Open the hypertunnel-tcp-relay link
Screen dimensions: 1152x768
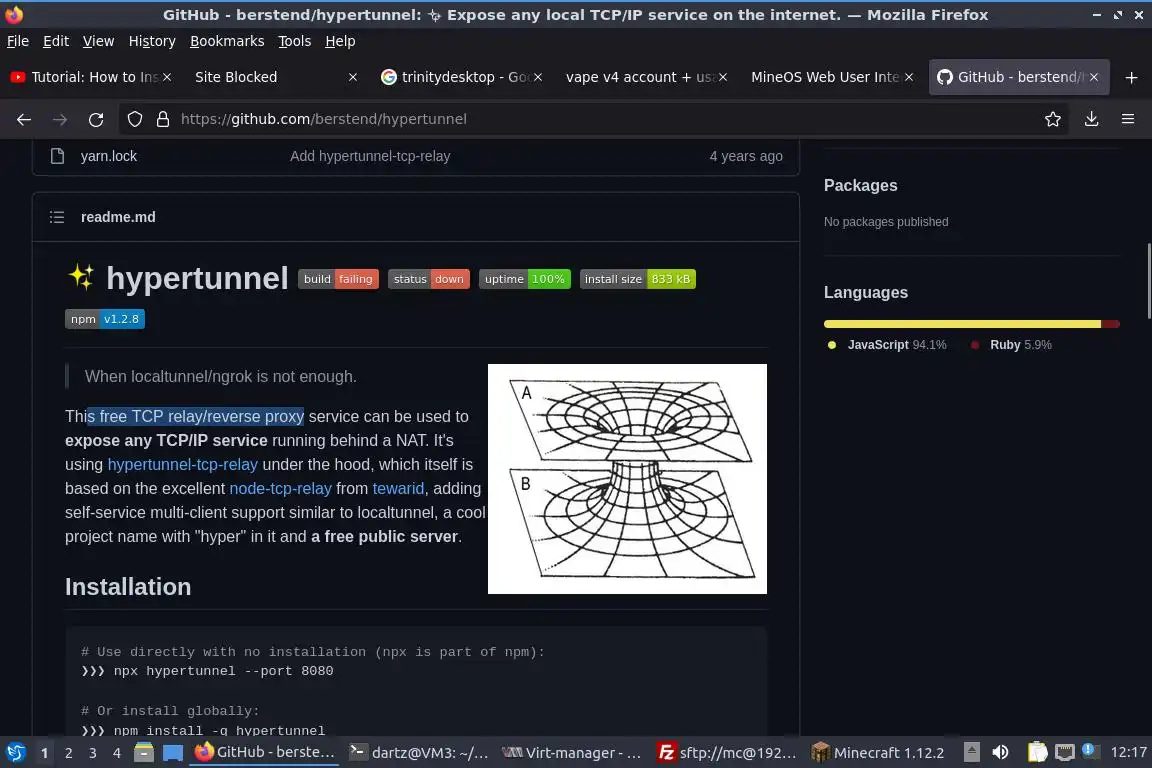coord(182,464)
